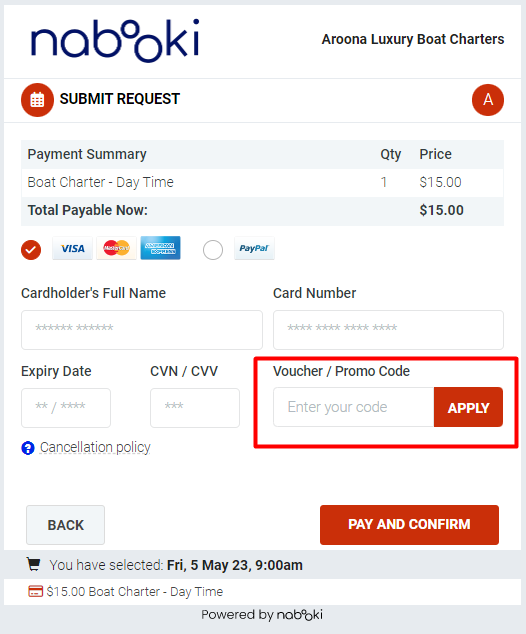
Task: Click the PAY AND CONFIRM button
Action: click(409, 525)
